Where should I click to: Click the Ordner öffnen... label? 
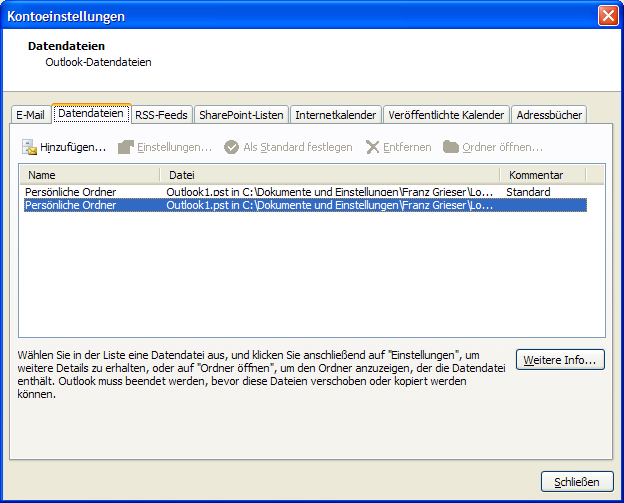point(503,147)
